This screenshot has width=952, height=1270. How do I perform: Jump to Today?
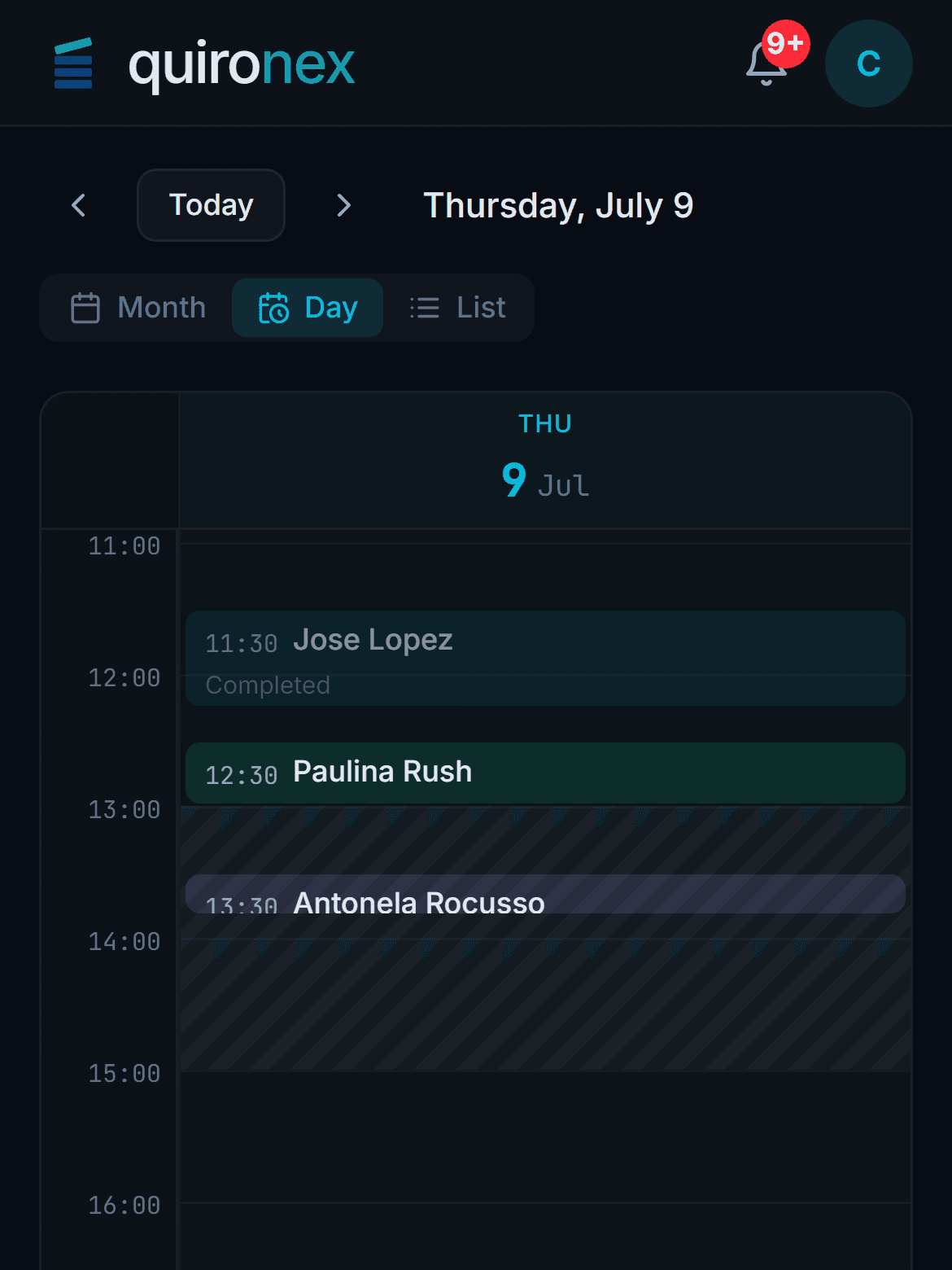click(x=211, y=205)
